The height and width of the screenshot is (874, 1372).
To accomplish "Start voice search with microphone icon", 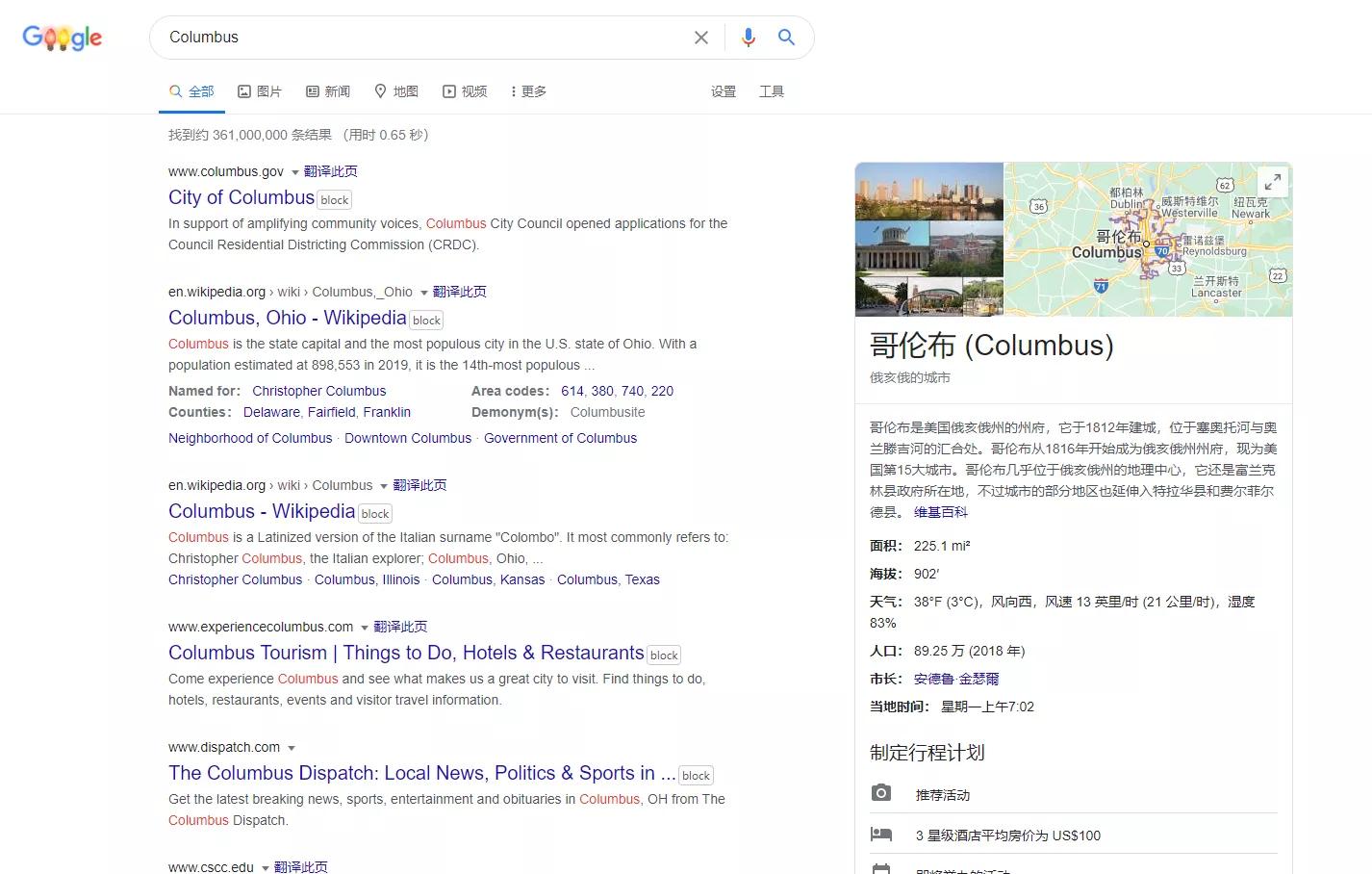I will tap(749, 38).
